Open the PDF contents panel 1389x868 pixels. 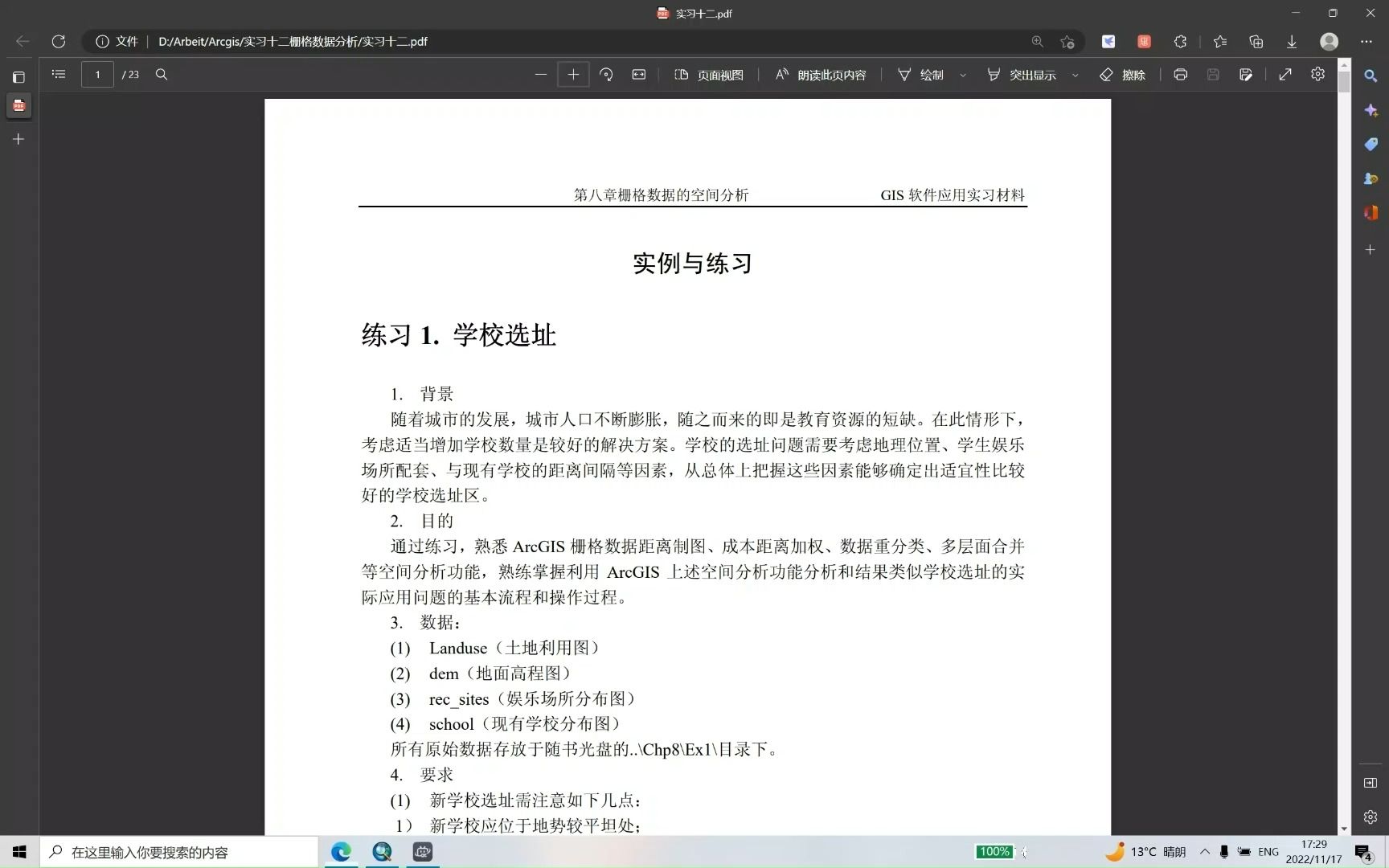59,74
